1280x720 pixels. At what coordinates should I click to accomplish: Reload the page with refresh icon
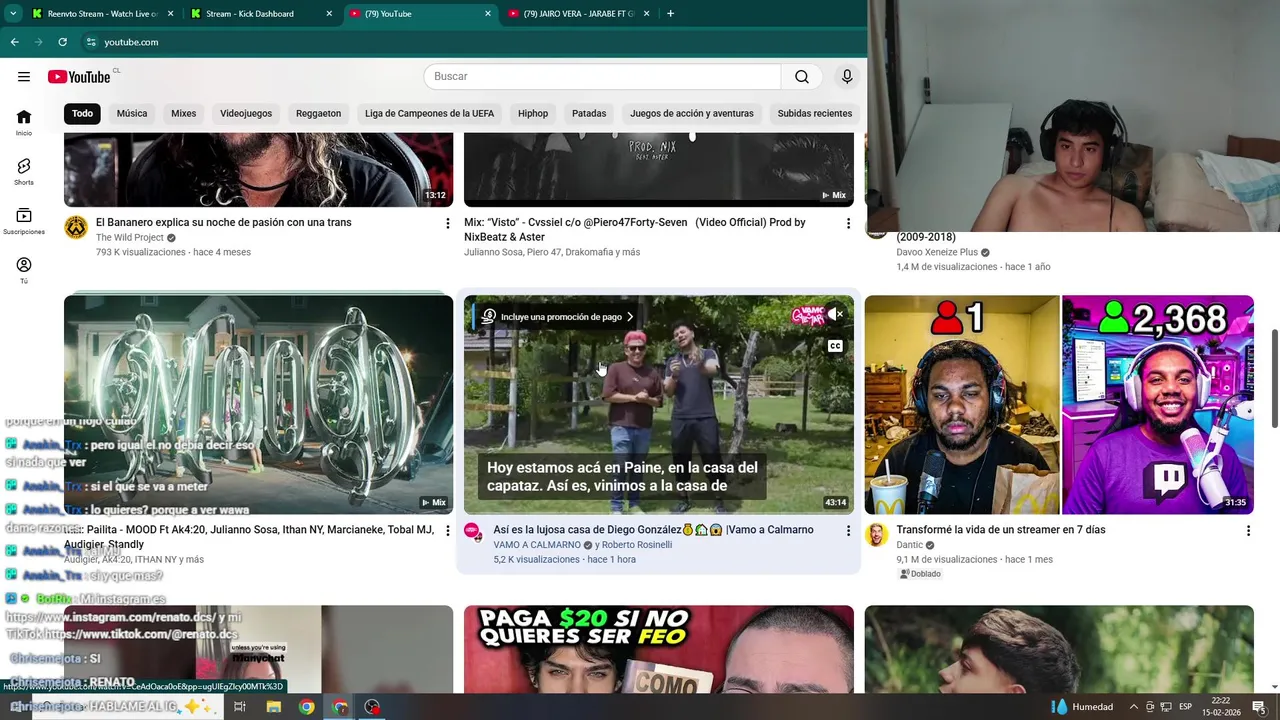click(62, 42)
